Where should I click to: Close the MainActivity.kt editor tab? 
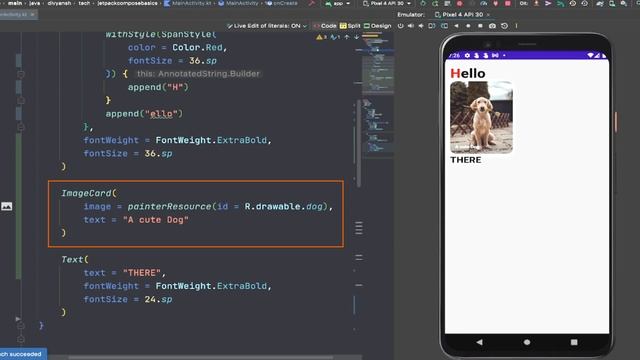coord(33,14)
